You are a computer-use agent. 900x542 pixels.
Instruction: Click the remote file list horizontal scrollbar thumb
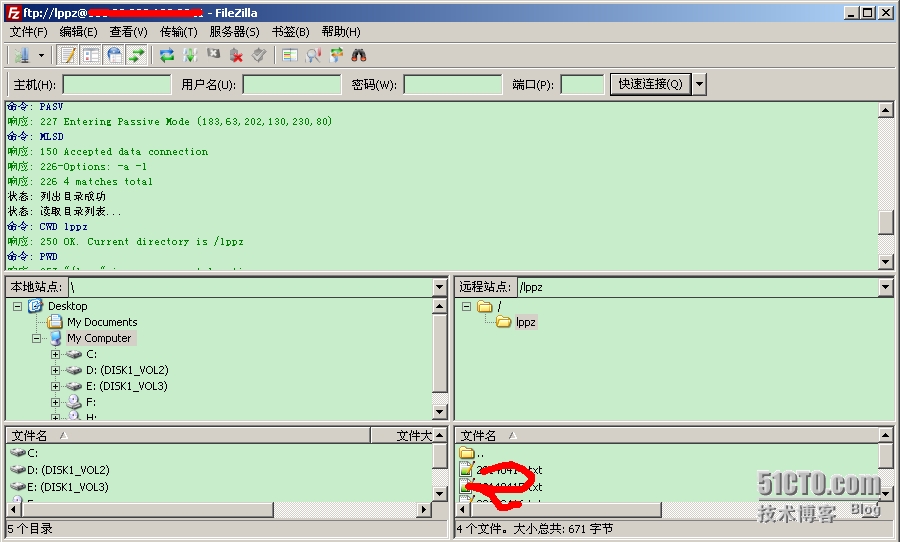[x=566, y=509]
